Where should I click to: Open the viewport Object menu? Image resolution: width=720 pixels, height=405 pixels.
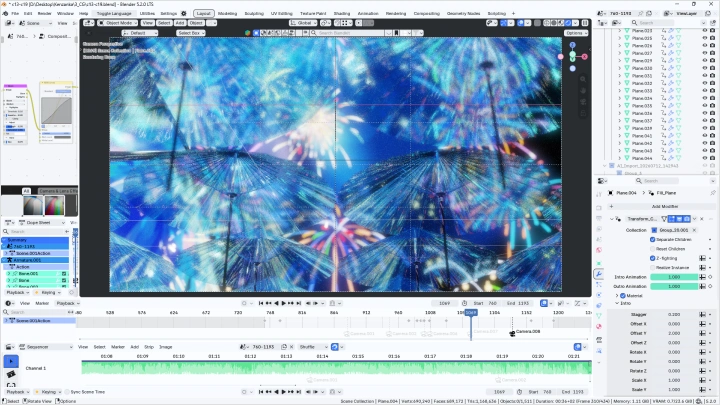(196, 22)
